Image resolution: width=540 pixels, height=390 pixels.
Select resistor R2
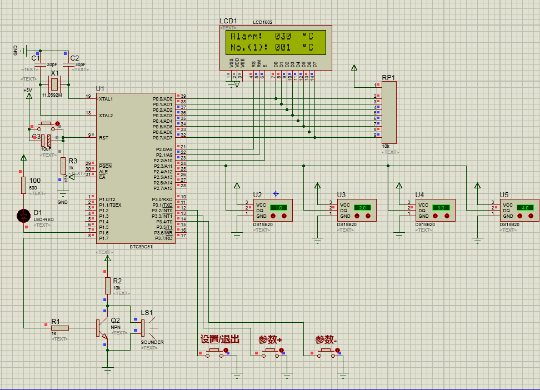pos(108,286)
